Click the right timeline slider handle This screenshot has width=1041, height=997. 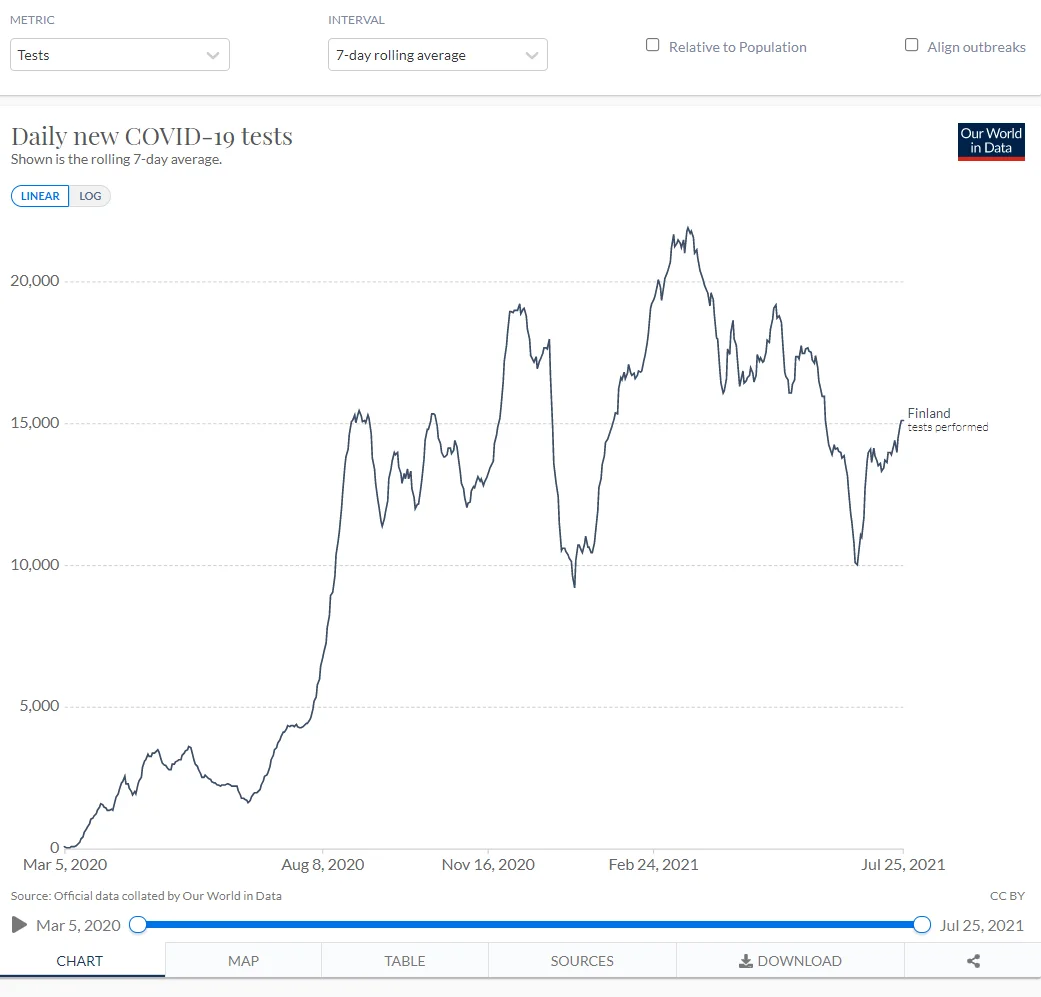pos(922,925)
